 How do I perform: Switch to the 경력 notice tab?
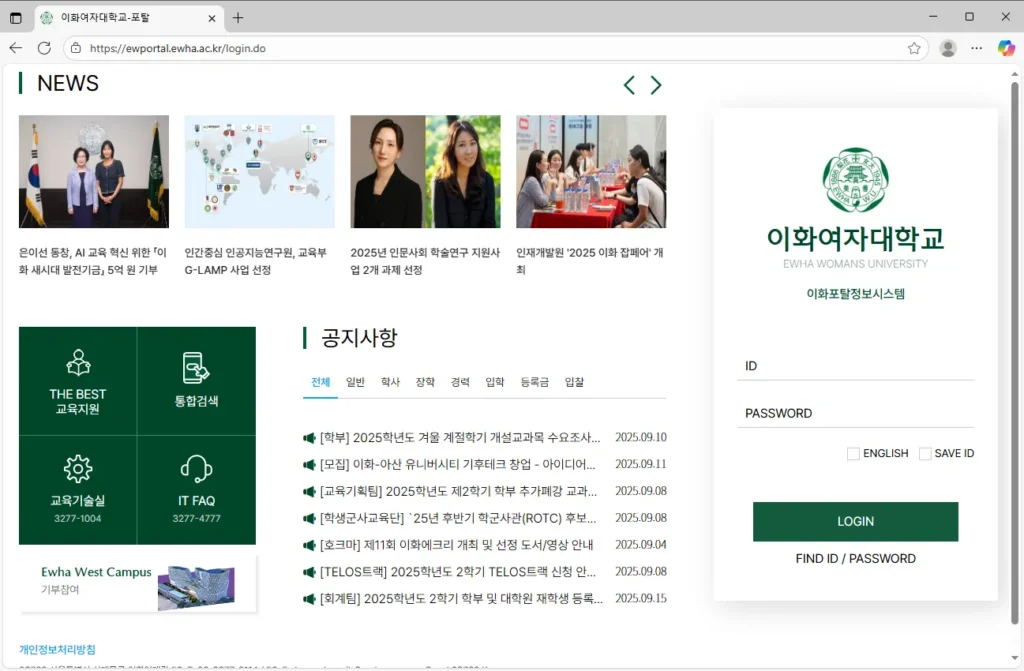point(460,382)
